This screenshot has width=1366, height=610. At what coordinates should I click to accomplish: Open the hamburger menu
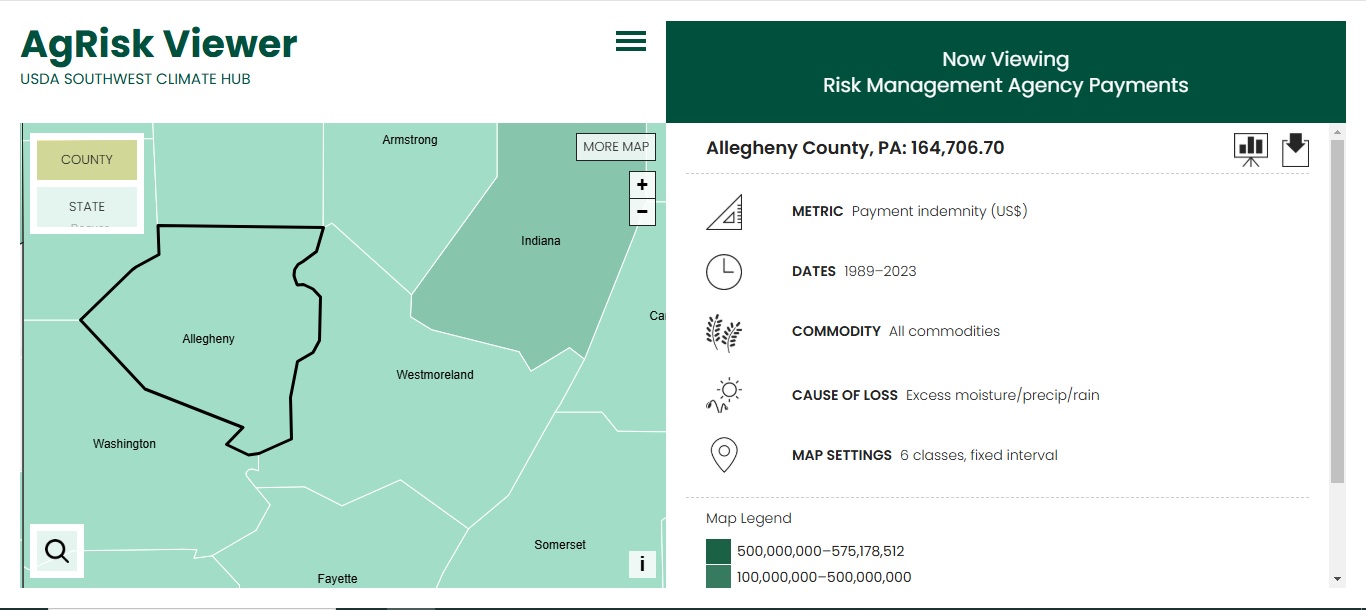point(631,41)
